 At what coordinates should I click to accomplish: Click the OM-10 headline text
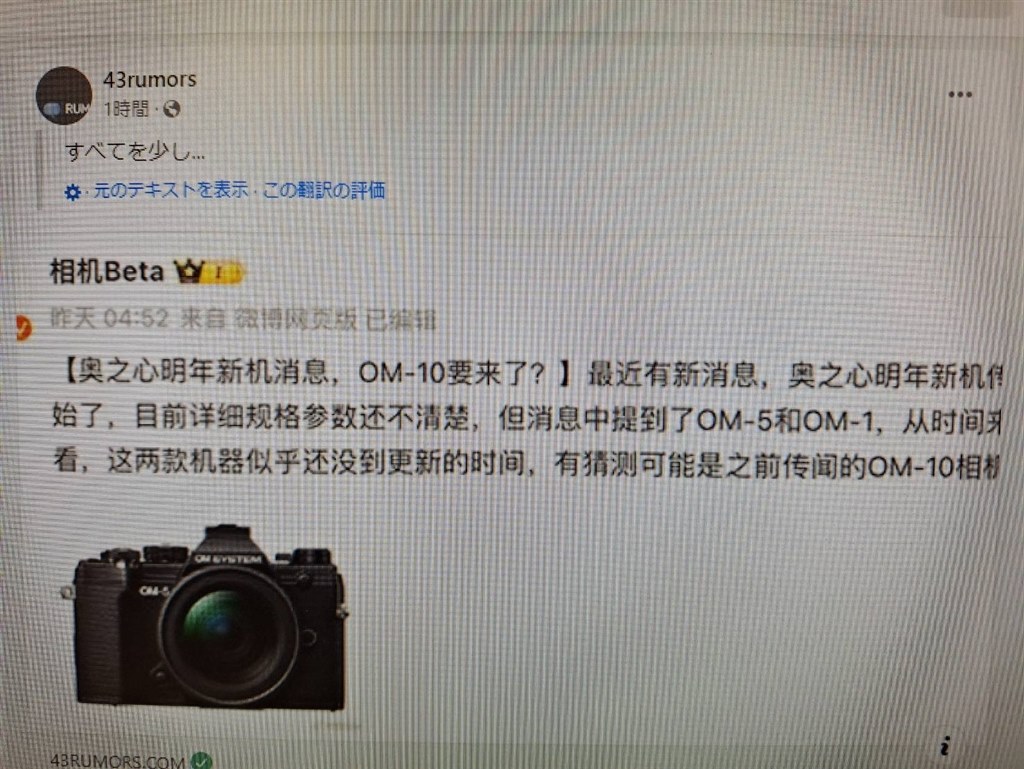[318, 373]
